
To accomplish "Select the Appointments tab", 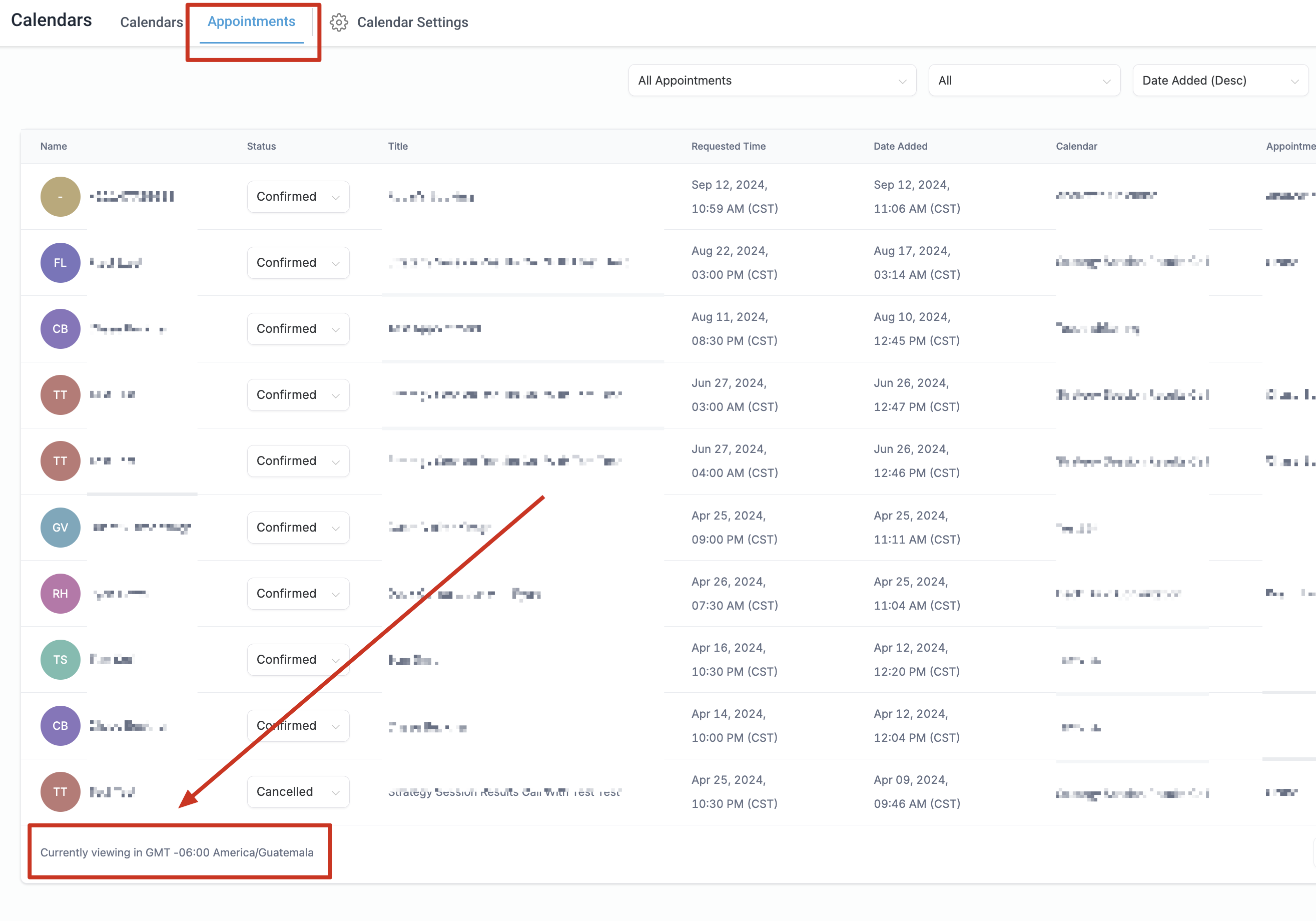I will click(251, 22).
